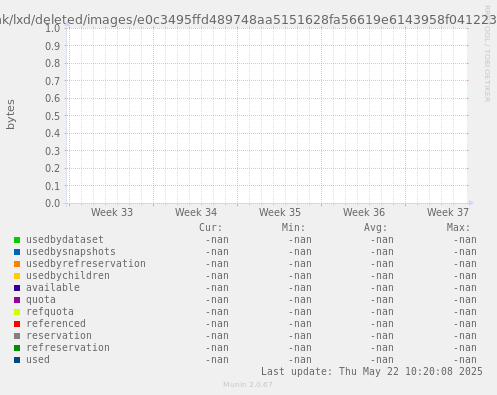Click the available dark purple legend swatch
This screenshot has width=497, height=395.
coord(17,288)
